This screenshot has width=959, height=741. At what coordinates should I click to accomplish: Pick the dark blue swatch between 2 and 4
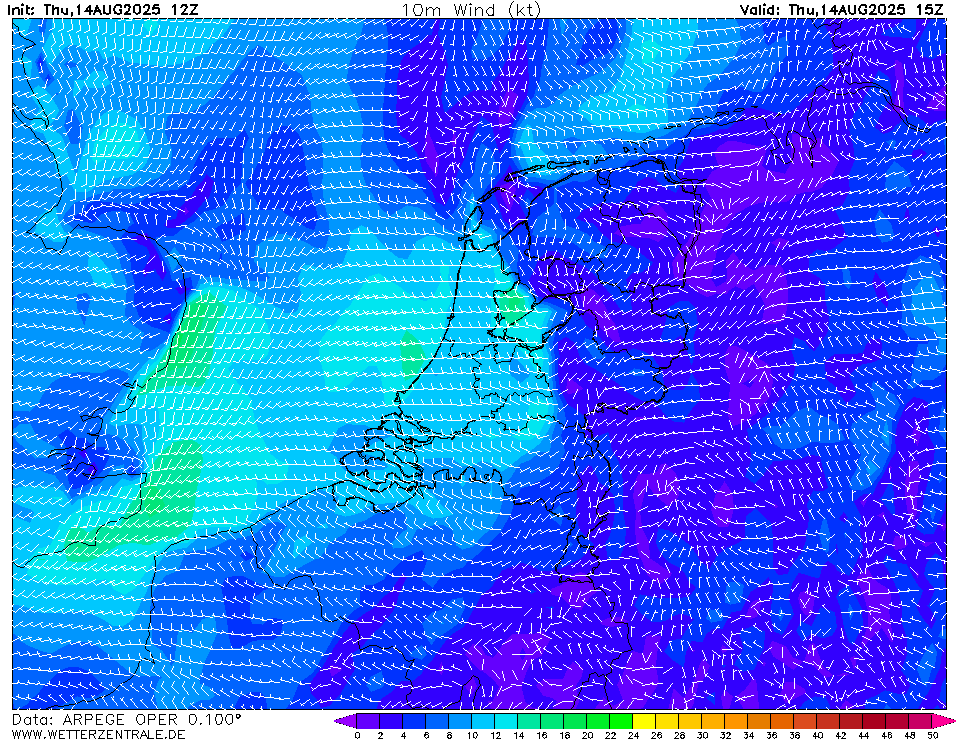tap(391, 721)
